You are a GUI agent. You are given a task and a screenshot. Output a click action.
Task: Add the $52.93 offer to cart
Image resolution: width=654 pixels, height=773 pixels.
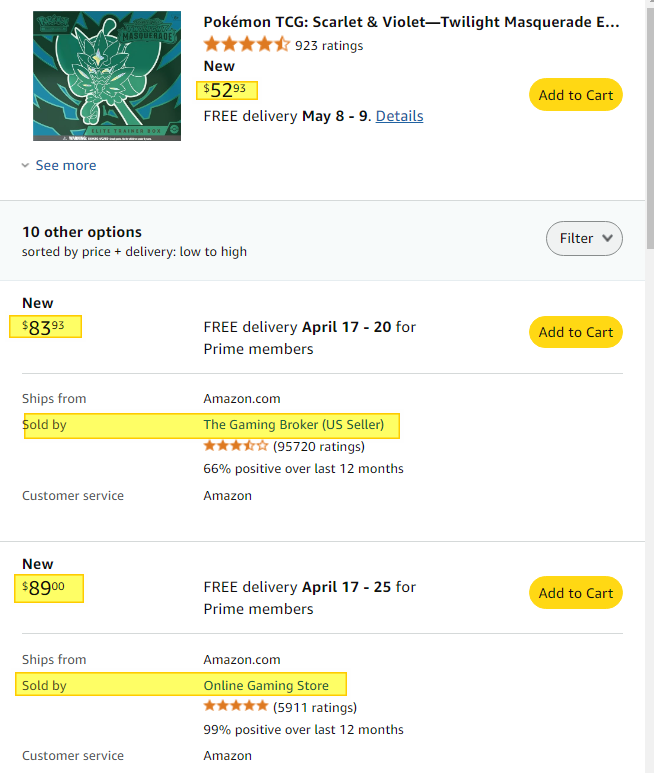576,95
